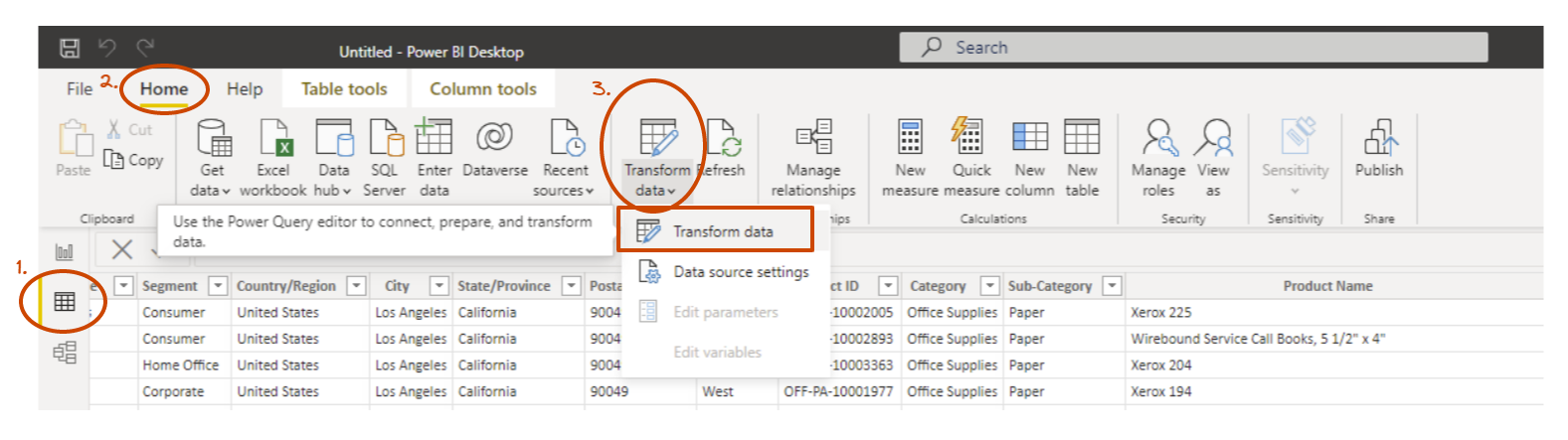Expand the Category column filter arrow
Screen dimensions: 1568x440
[989, 286]
